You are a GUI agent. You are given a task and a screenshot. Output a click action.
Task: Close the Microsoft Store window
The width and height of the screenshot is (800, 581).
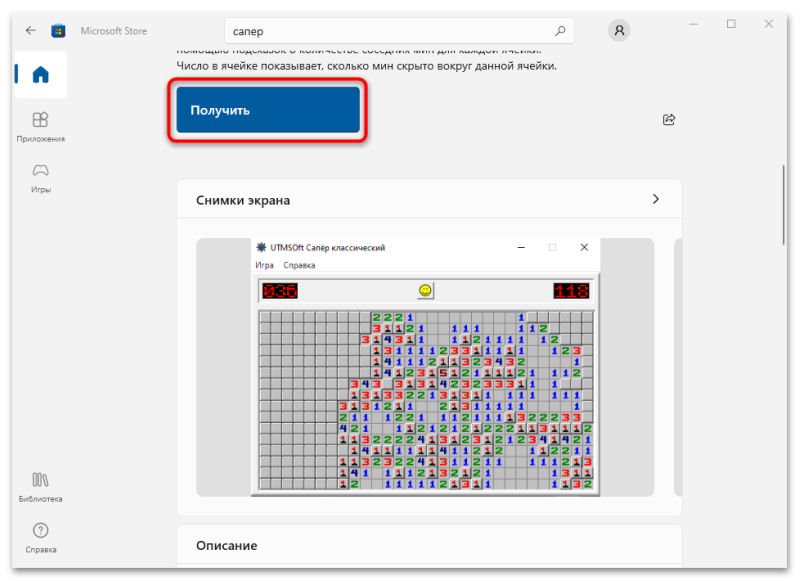pos(769,24)
